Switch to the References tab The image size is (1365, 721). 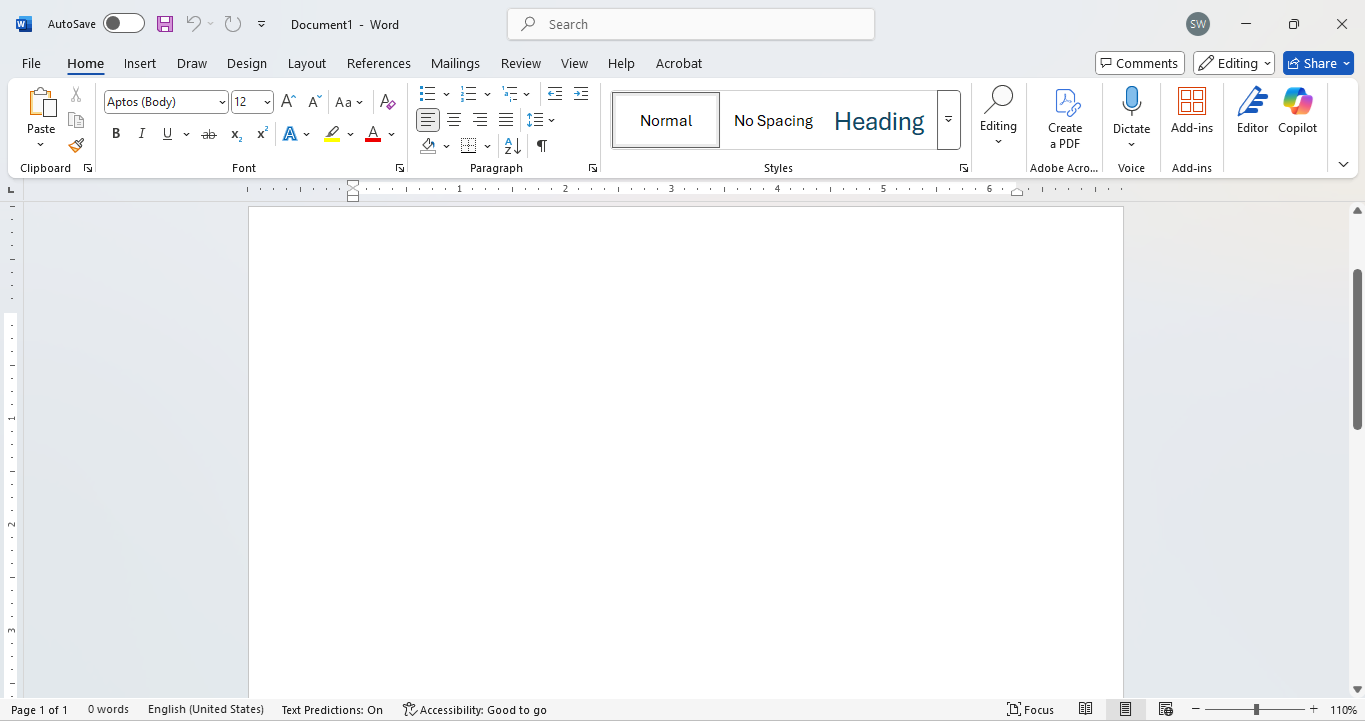[x=378, y=63]
